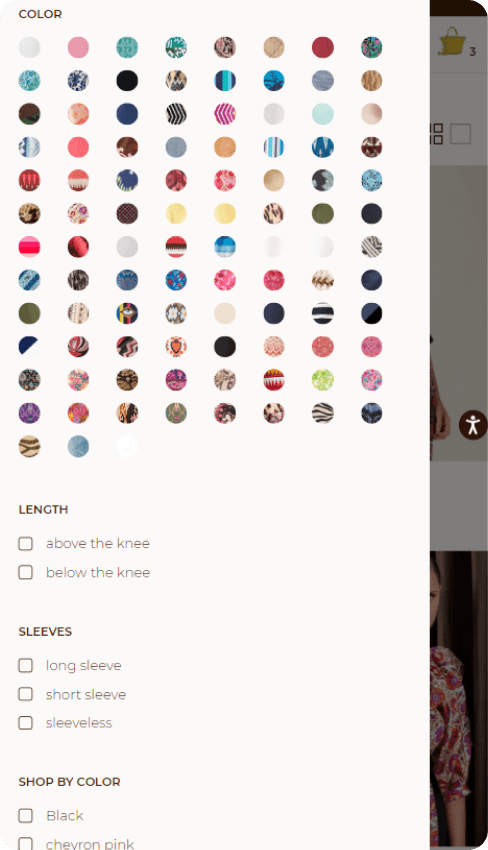Select the solid pink color swatch
Viewport: 488px width, 850px height.
tap(78, 47)
